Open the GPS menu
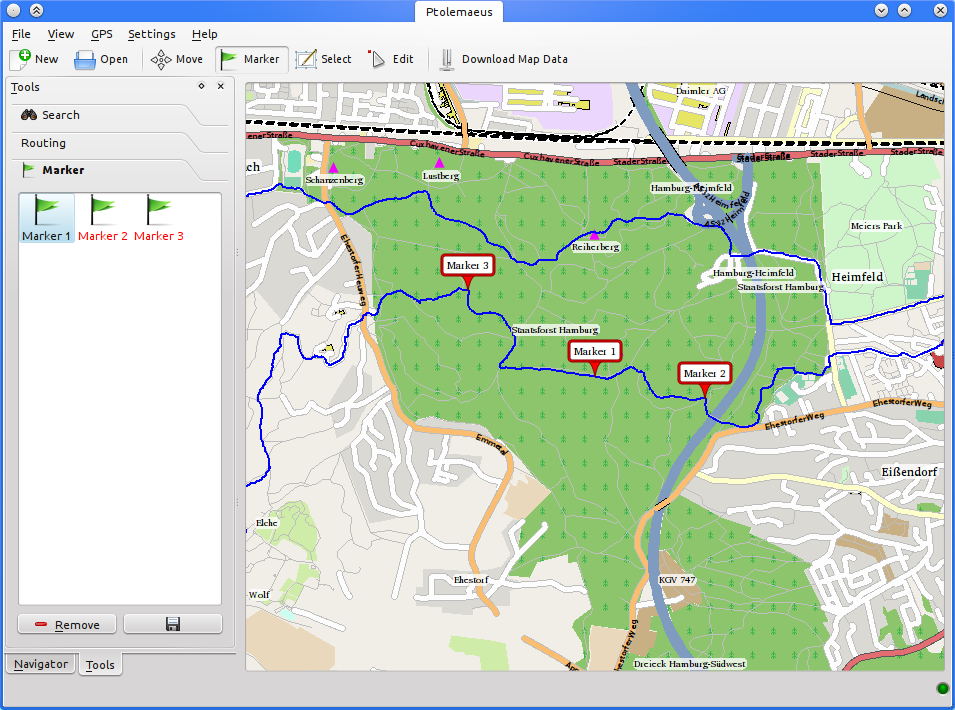 (x=101, y=34)
